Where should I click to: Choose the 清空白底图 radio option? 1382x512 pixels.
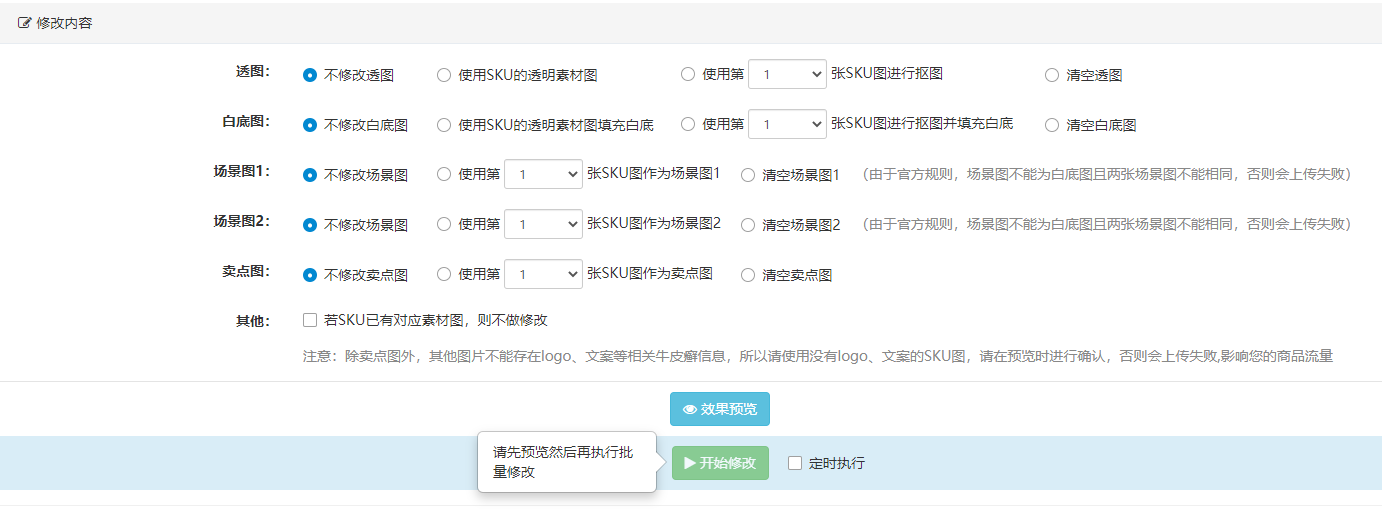[x=1052, y=125]
